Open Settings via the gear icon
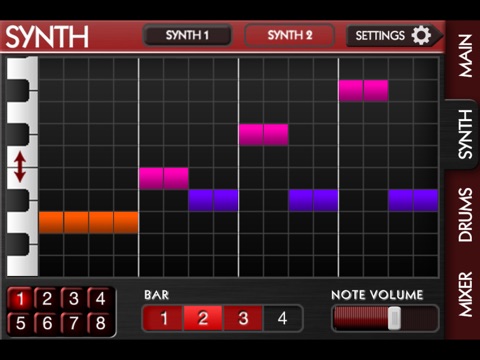Screen dimensions: 480x360 click(x=421, y=35)
